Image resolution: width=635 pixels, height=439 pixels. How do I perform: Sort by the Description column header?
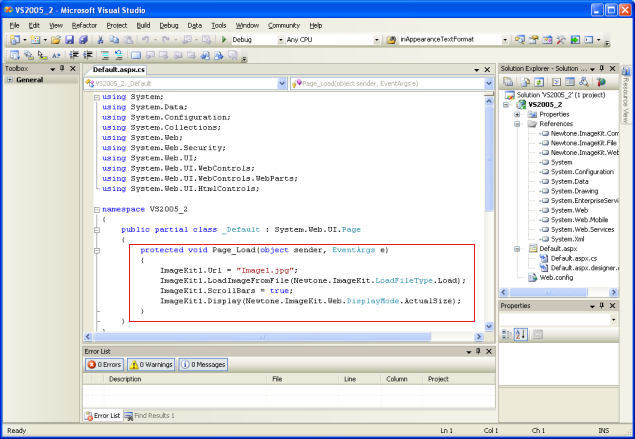pos(185,379)
